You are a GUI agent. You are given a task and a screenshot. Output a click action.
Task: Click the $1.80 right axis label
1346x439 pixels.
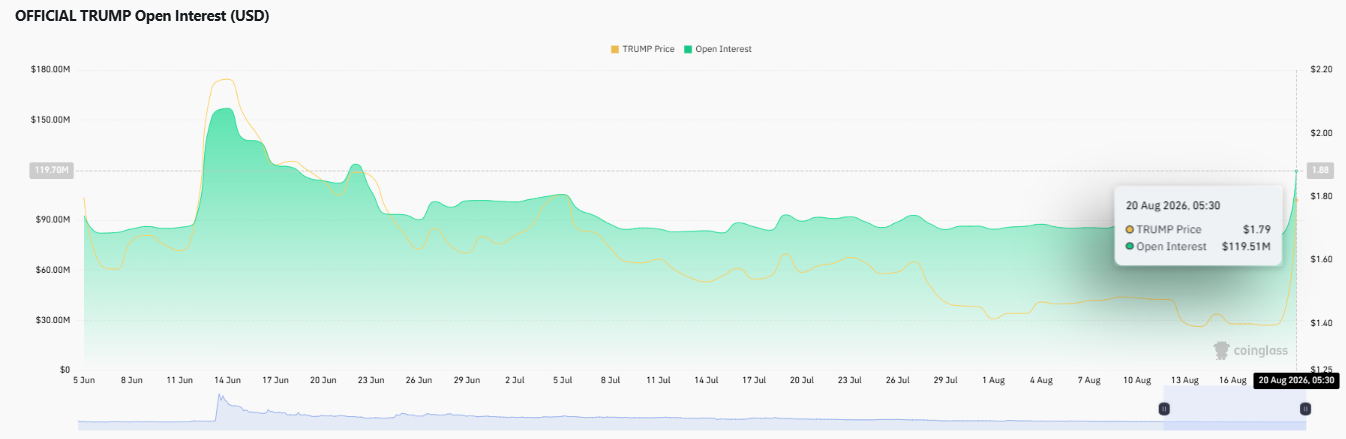[x=1321, y=196]
